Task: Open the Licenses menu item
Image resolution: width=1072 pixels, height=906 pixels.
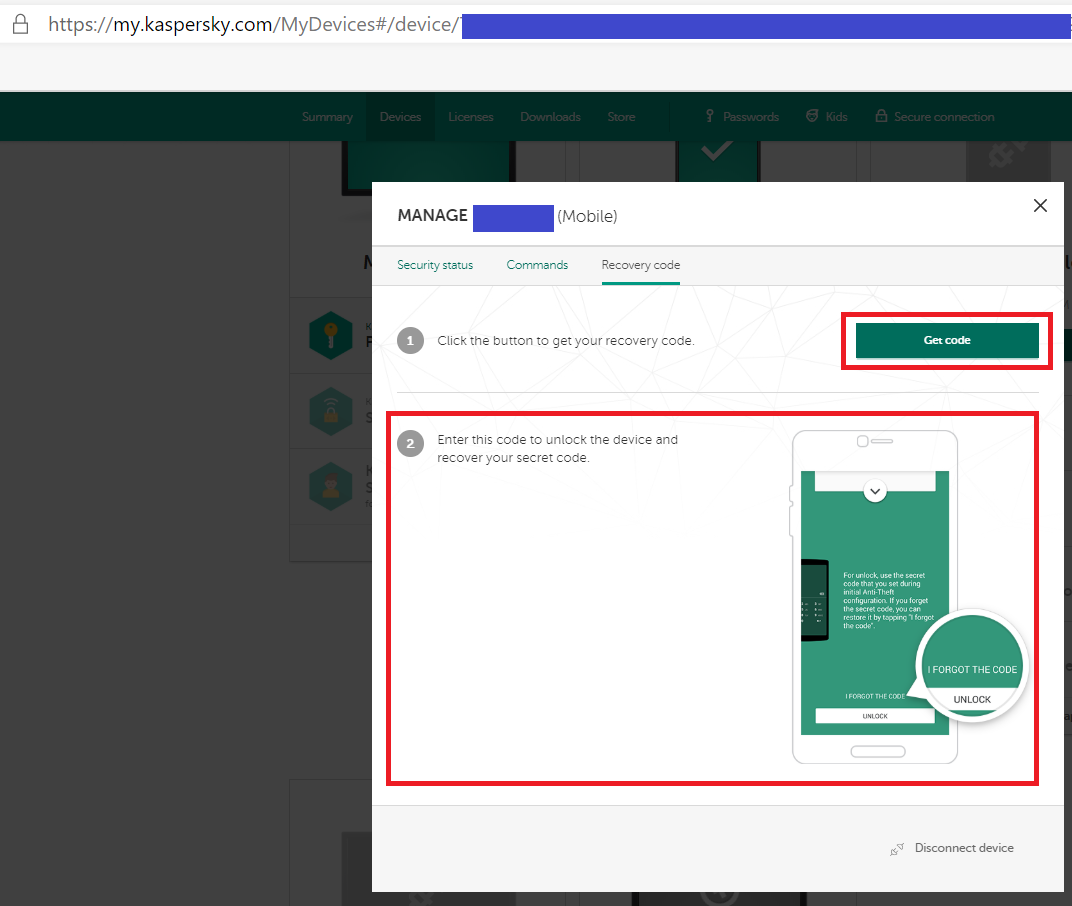Action: [x=470, y=117]
